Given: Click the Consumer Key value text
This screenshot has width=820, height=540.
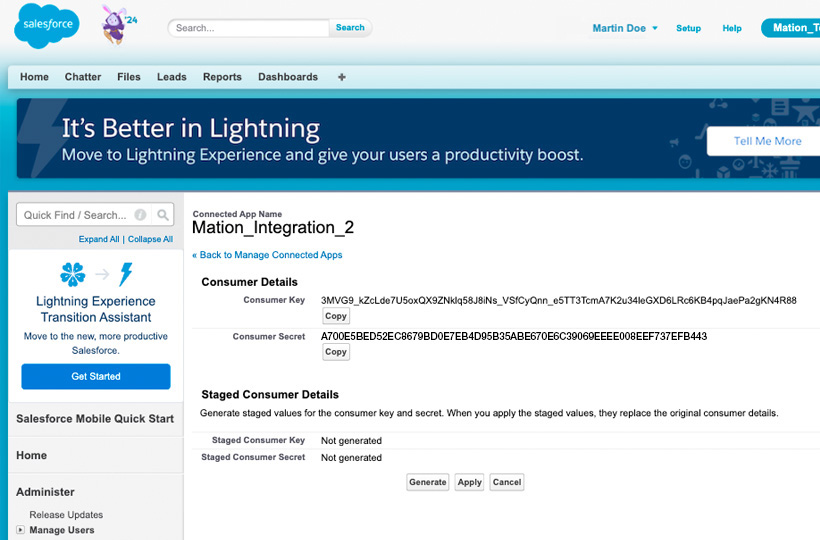Looking at the screenshot, I should coord(559,300).
